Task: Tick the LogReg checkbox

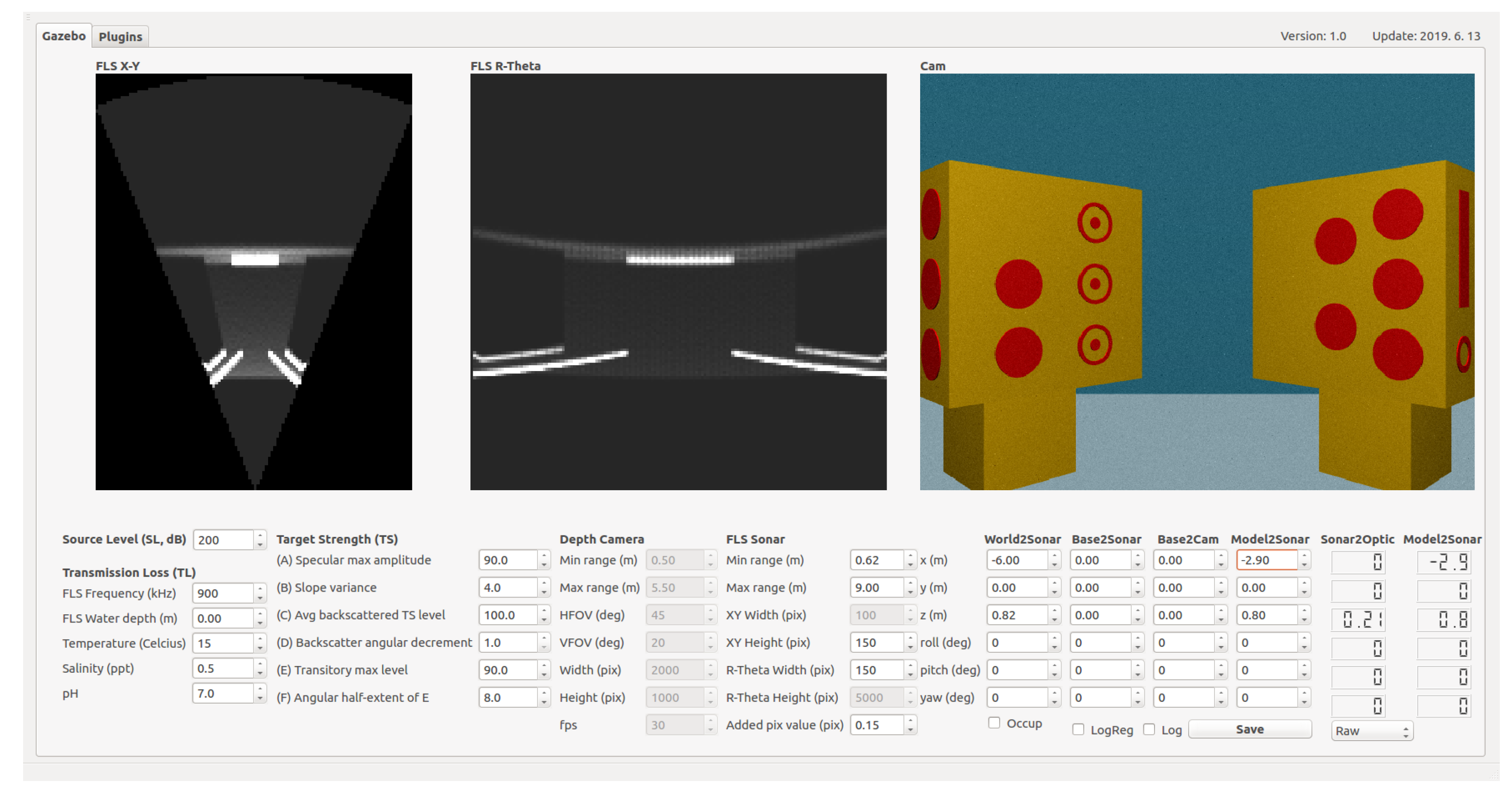Action: tap(1078, 729)
